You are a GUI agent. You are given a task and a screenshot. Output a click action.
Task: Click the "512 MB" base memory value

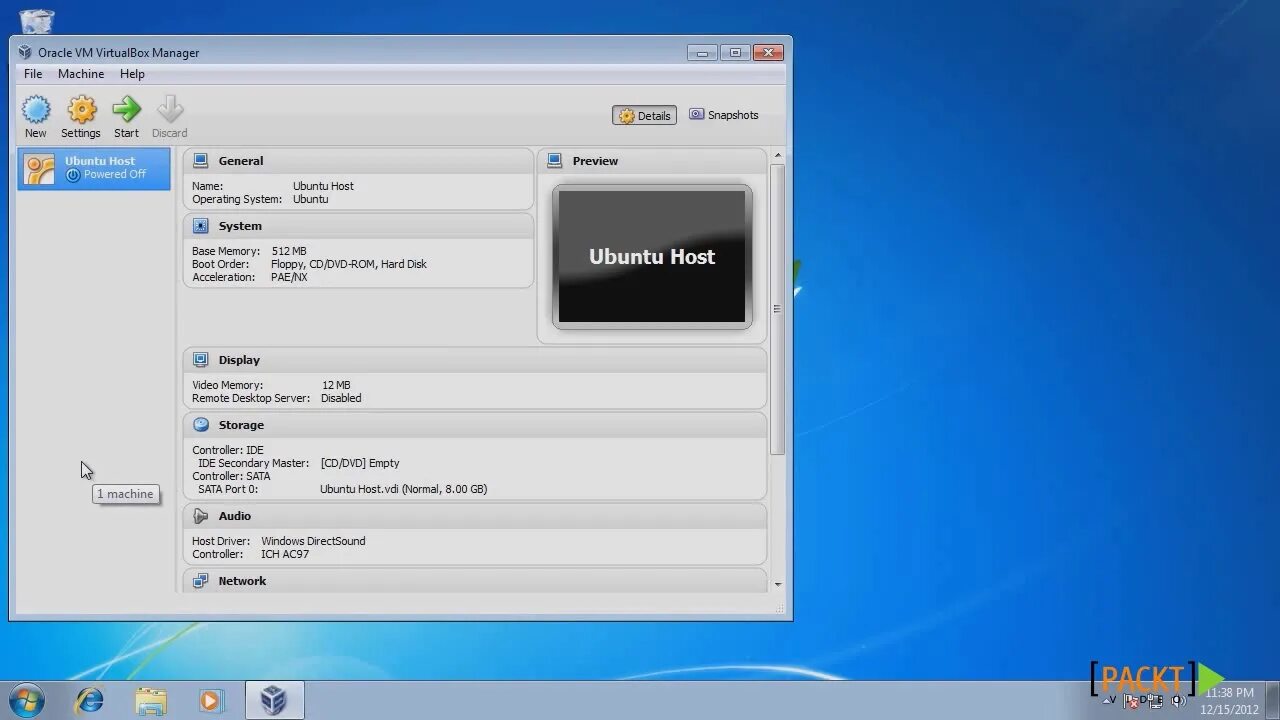click(289, 251)
